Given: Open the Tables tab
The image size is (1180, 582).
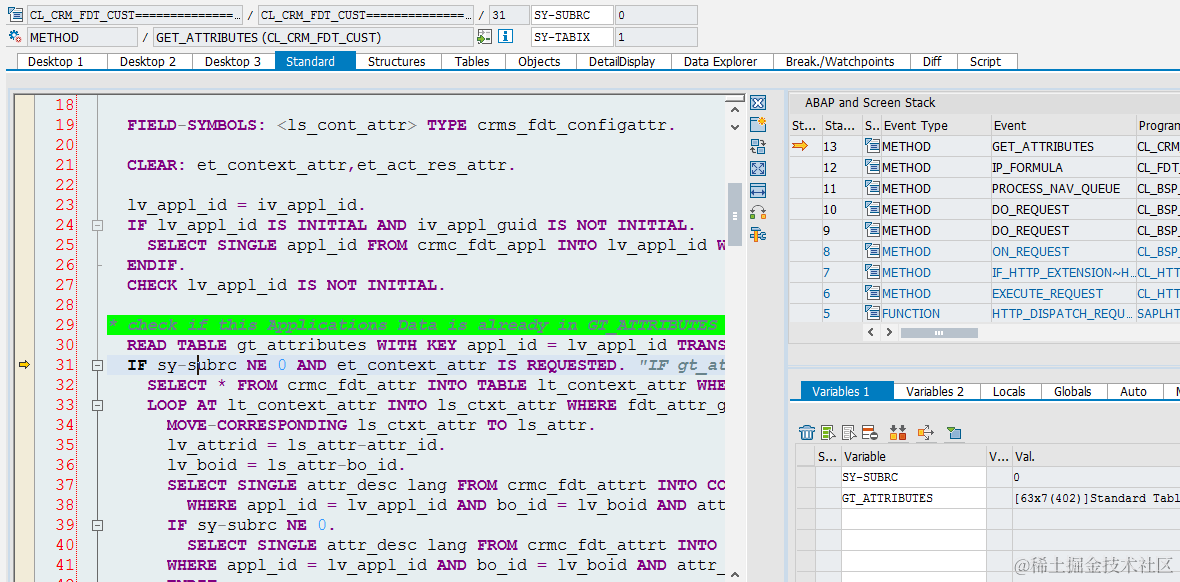Looking at the screenshot, I should [x=472, y=62].
